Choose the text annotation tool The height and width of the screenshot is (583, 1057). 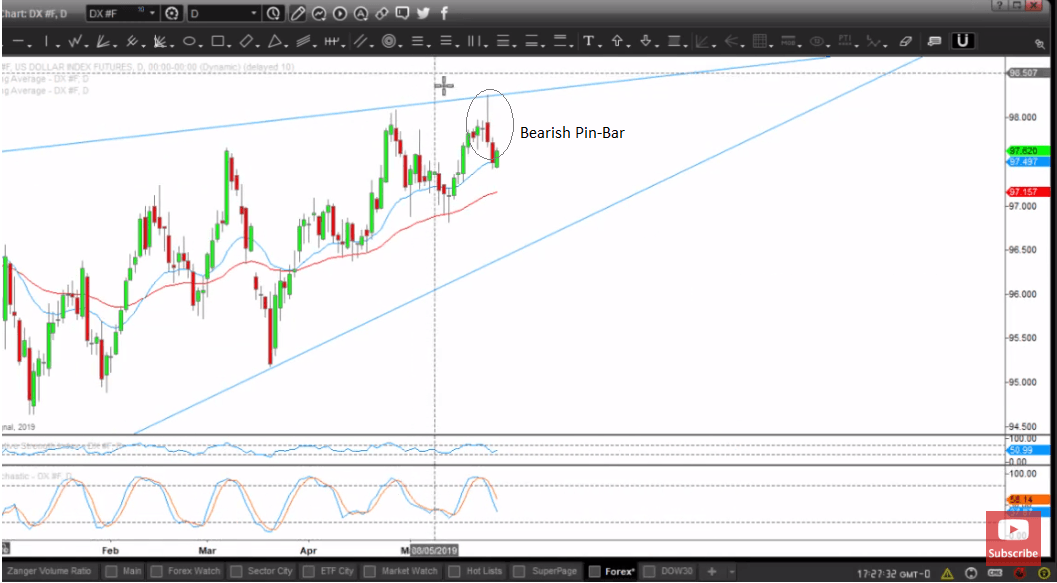point(590,42)
